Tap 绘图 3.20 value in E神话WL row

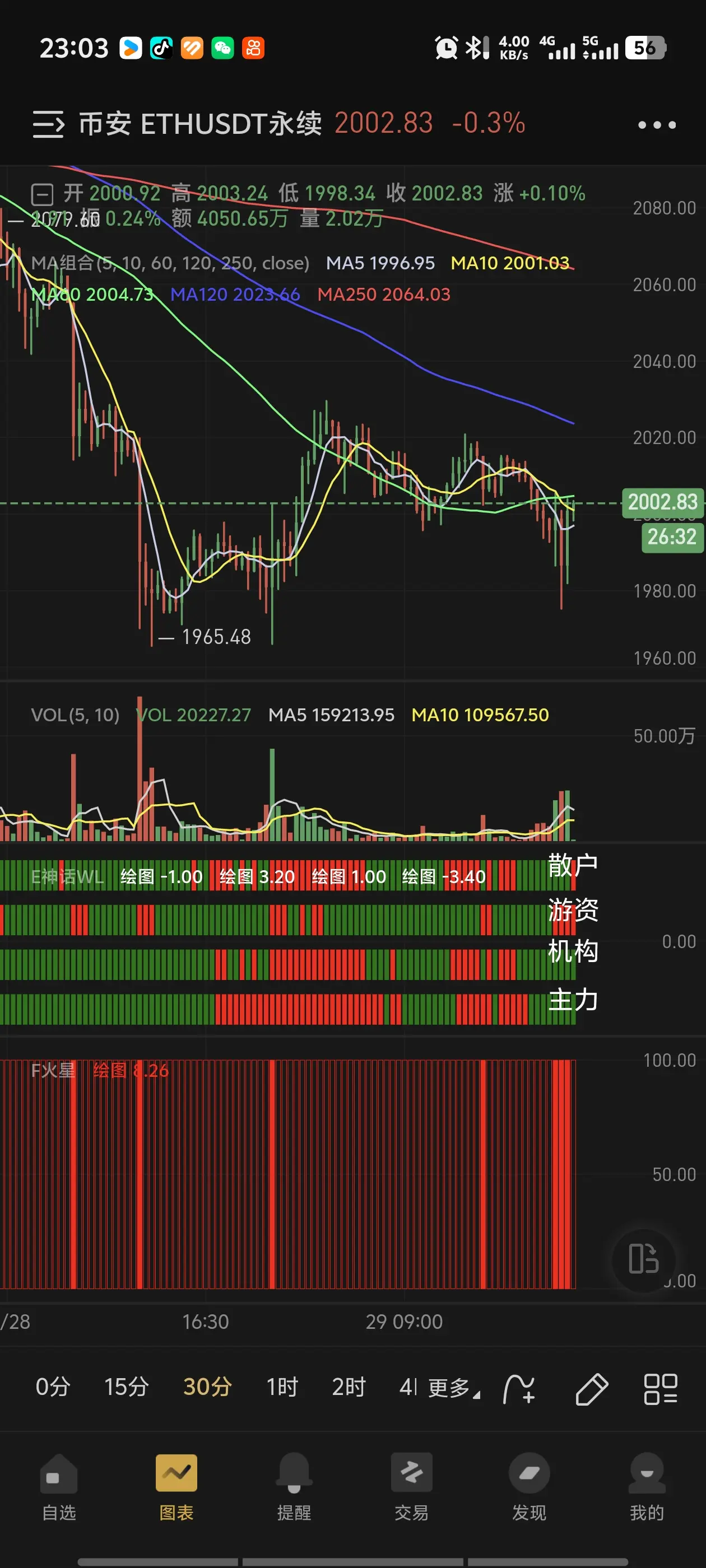(x=257, y=876)
